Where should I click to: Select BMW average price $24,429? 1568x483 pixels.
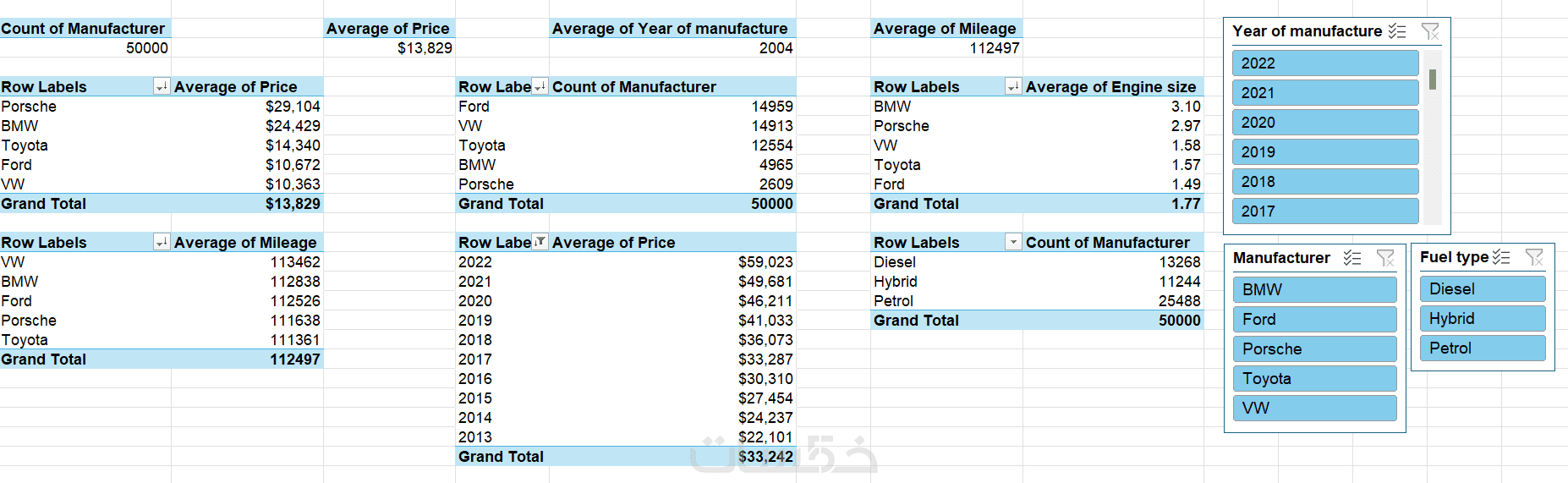click(247, 125)
